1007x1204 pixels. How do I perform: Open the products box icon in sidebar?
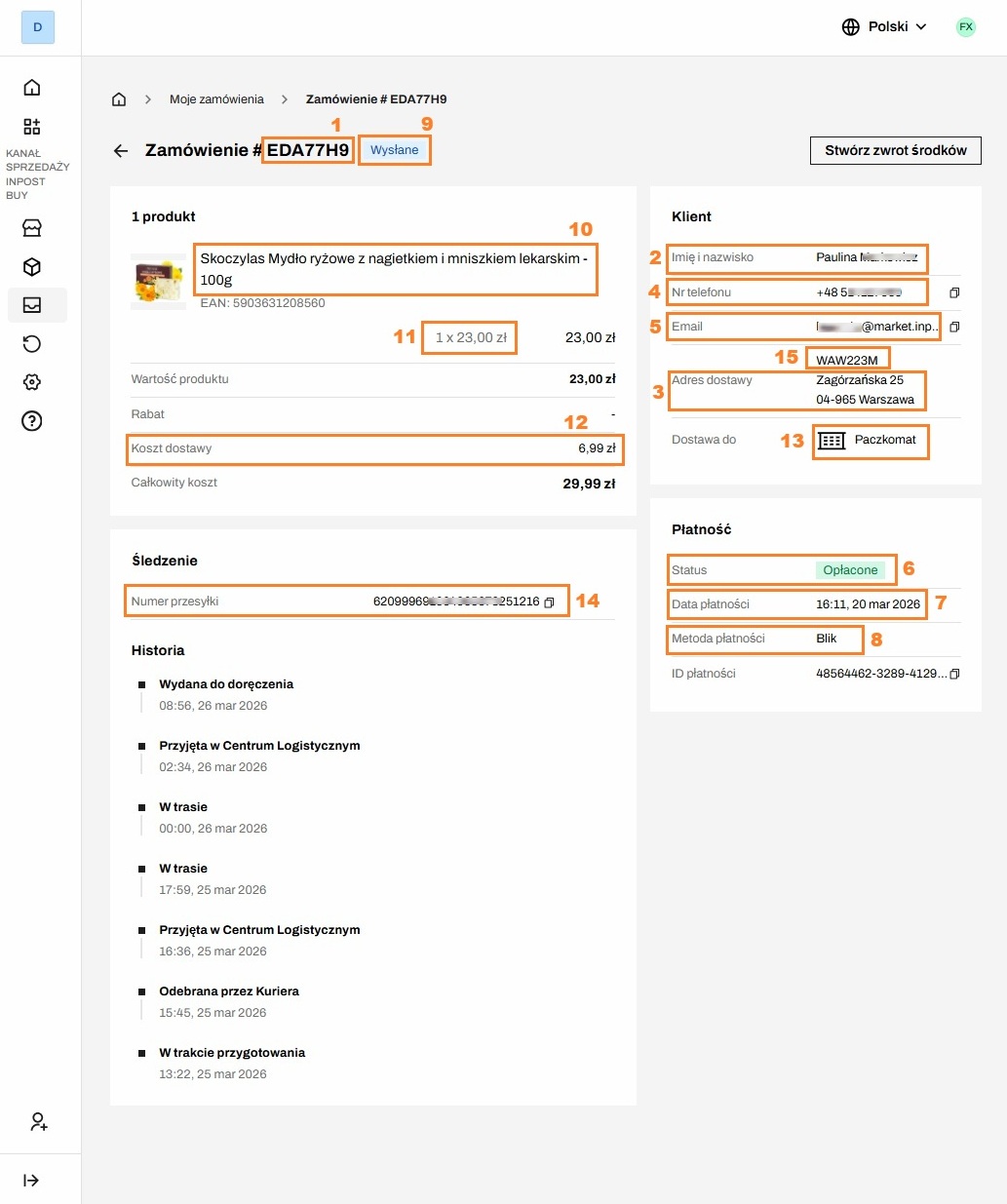tap(32, 267)
